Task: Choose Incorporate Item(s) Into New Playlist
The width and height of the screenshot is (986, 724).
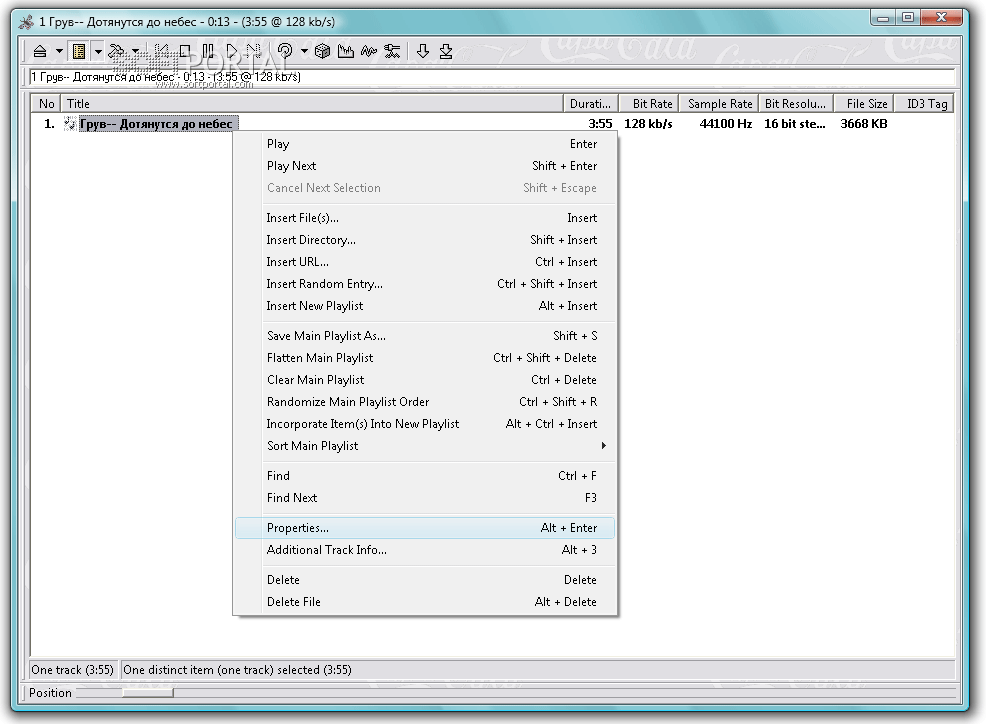Action: (x=425, y=424)
